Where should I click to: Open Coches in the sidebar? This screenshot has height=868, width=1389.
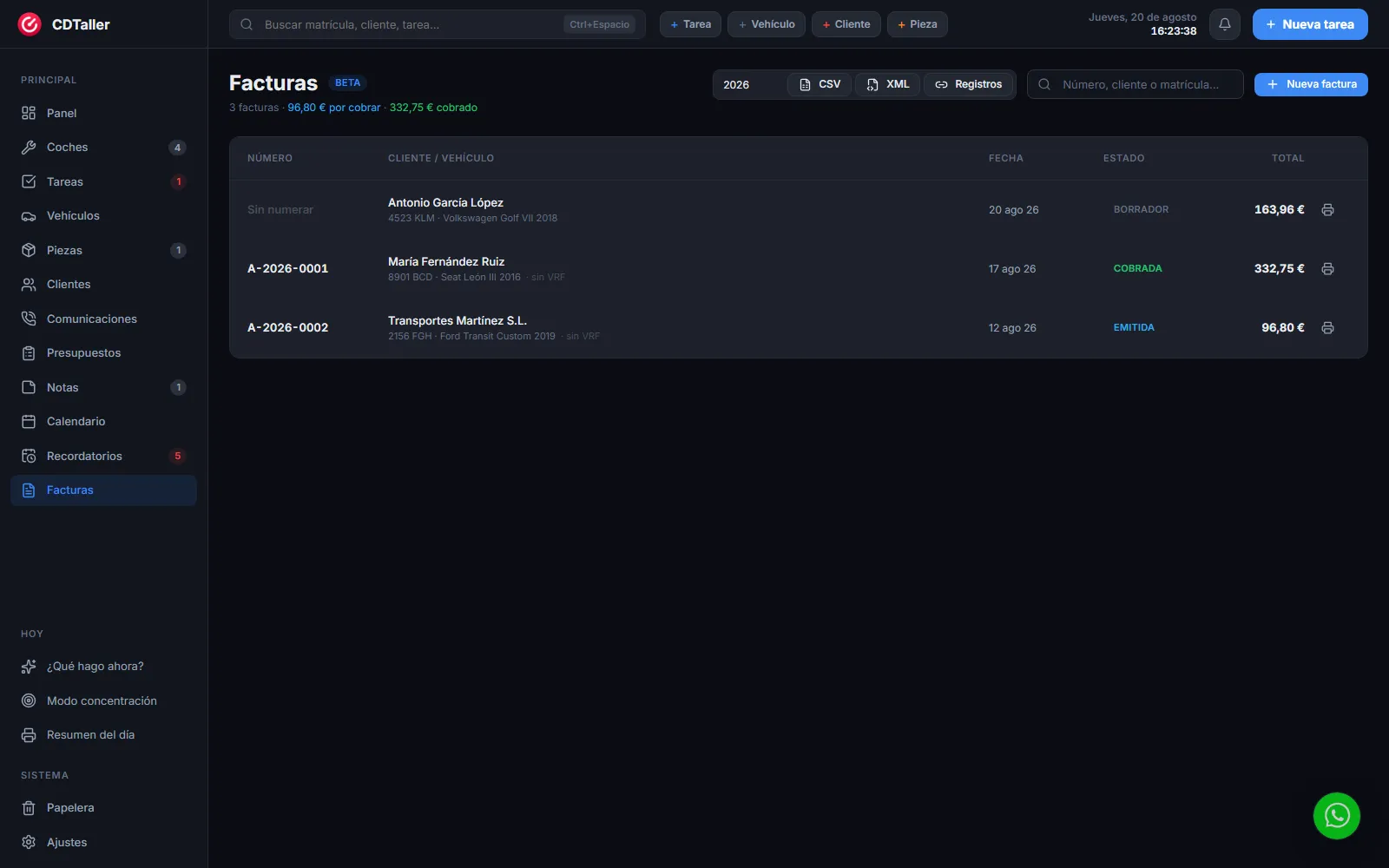click(x=103, y=148)
